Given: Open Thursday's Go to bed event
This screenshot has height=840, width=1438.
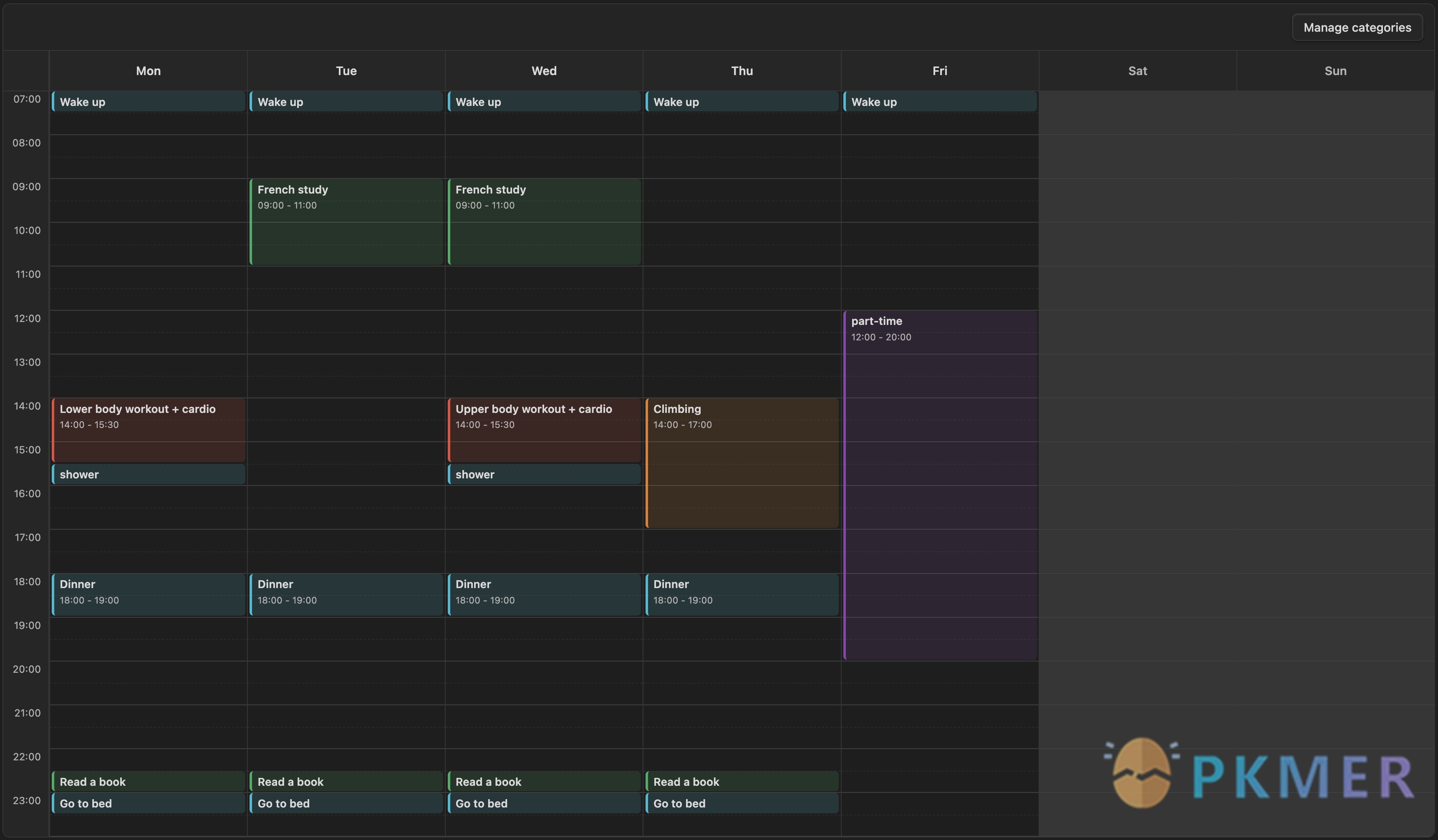Looking at the screenshot, I should click(x=742, y=803).
